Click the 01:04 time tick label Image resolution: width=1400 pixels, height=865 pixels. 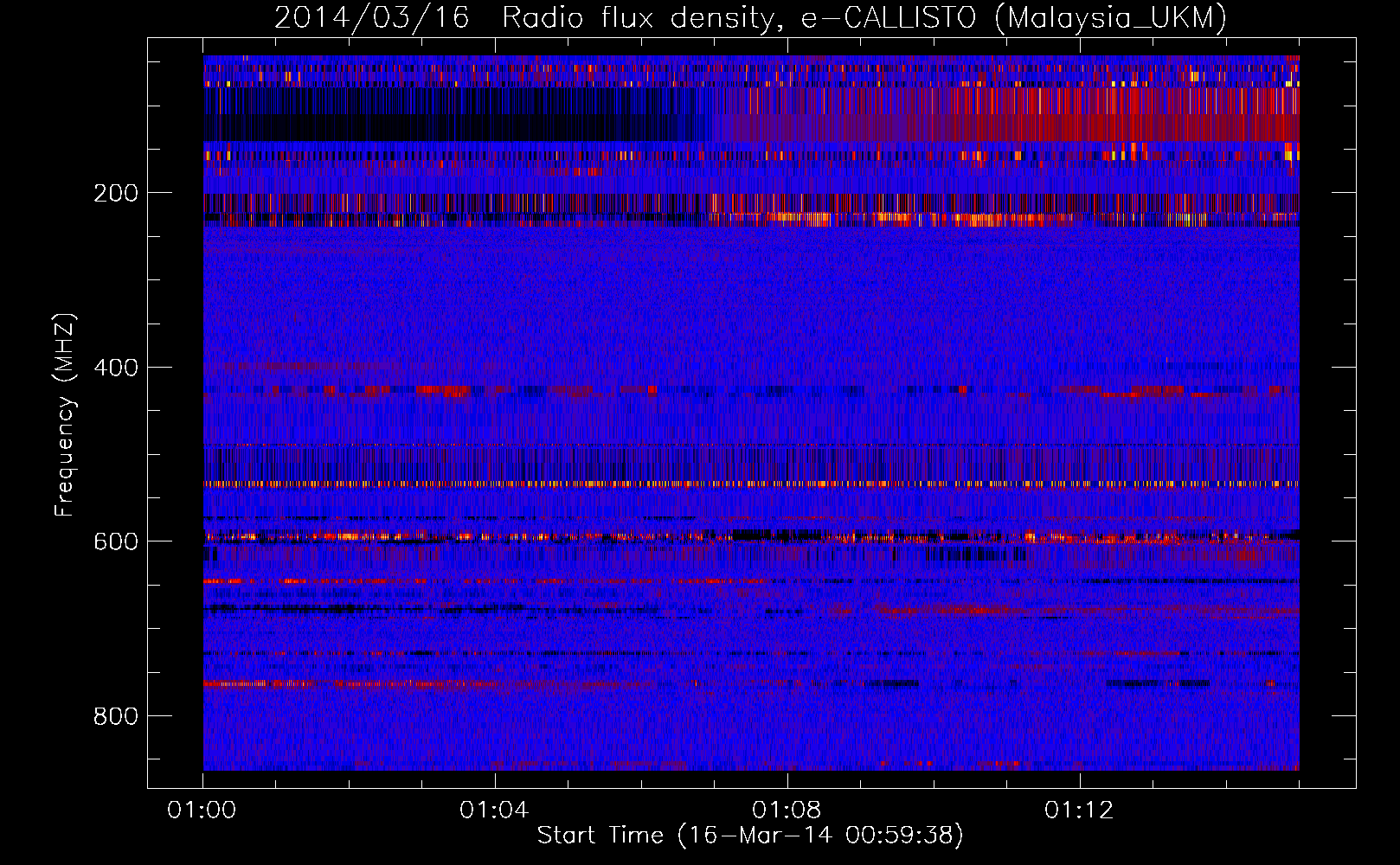(x=494, y=811)
